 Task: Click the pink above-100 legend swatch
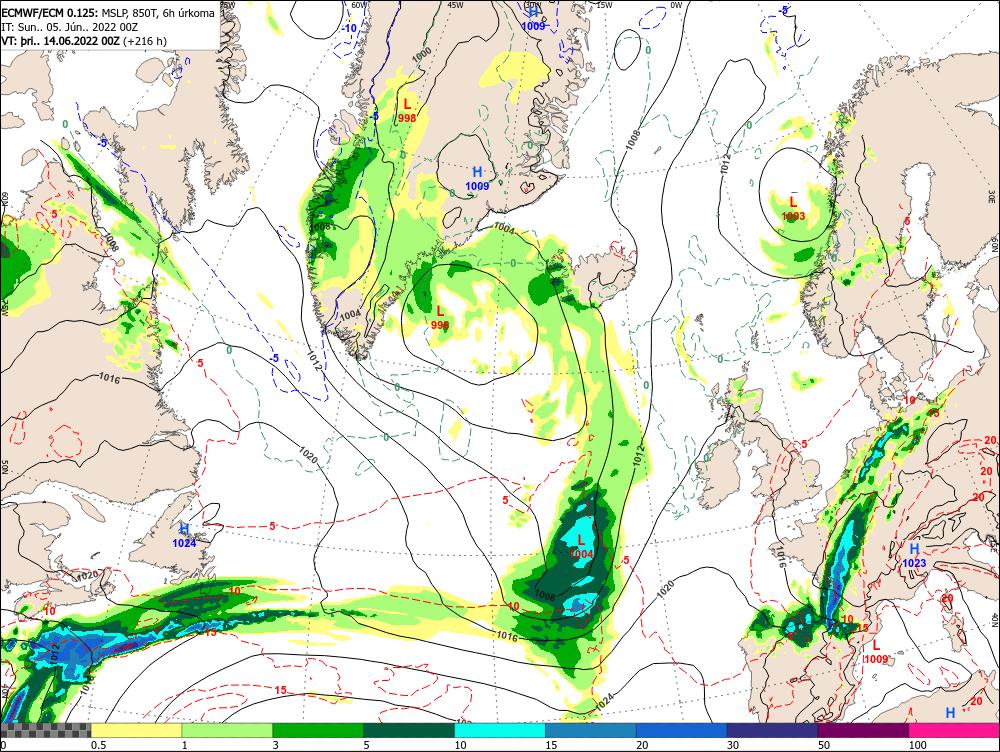[954, 730]
